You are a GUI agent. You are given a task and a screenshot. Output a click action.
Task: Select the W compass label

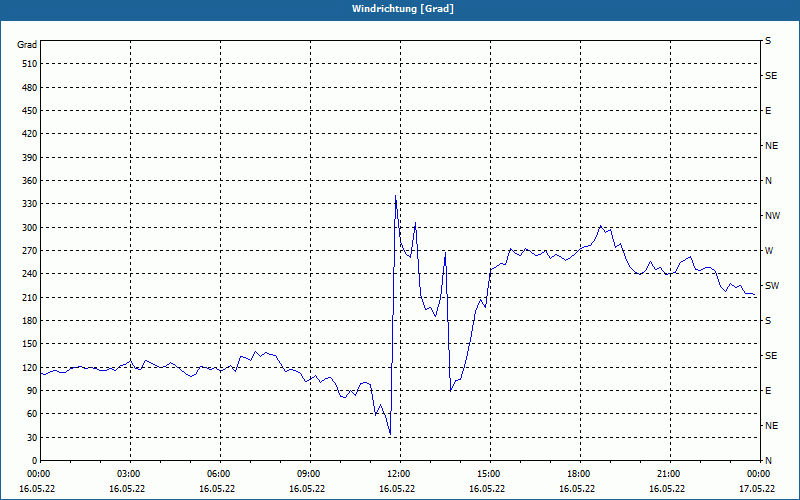pyautogui.click(x=769, y=251)
